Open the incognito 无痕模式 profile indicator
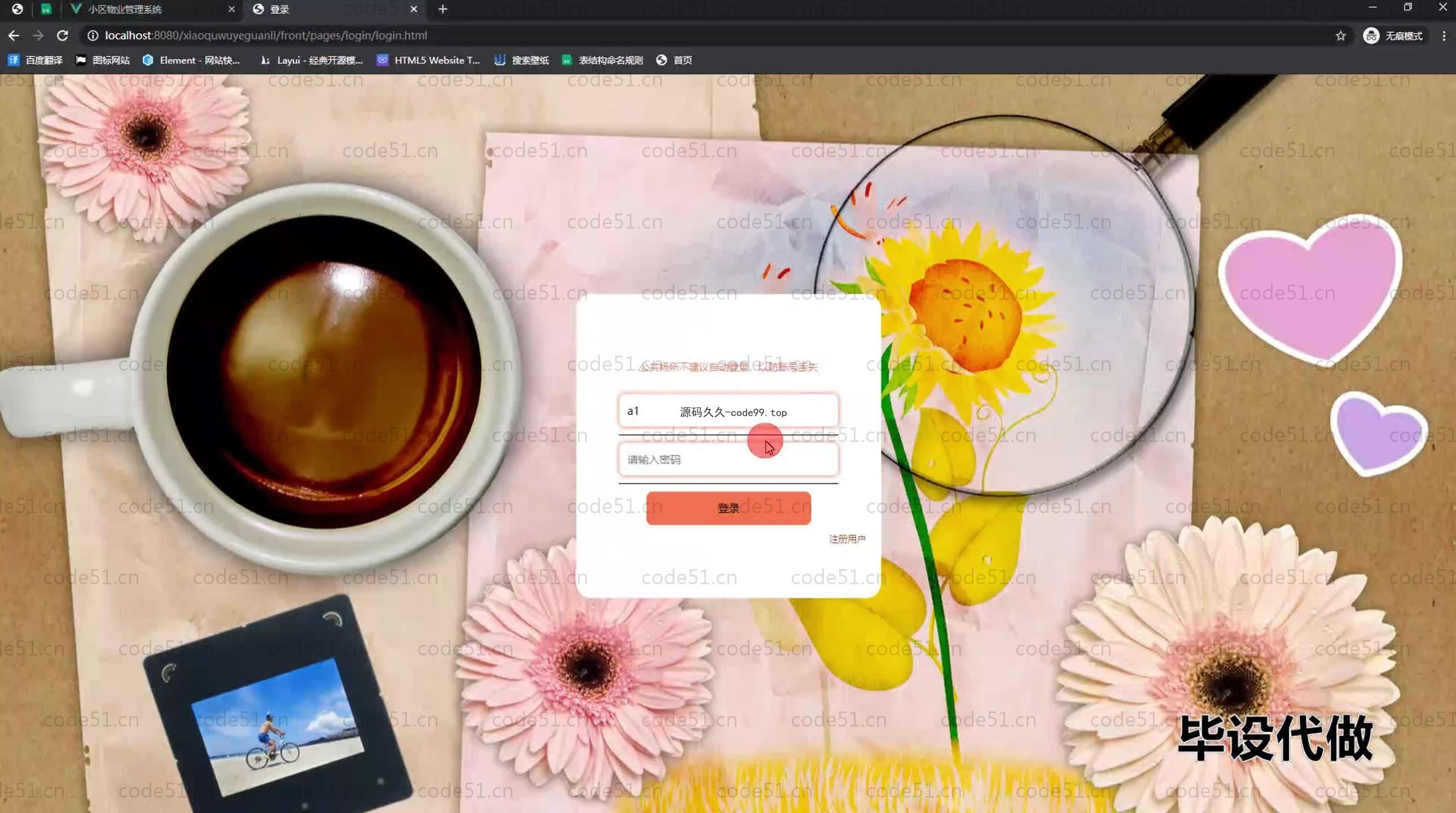Viewport: 1456px width, 813px height. point(1393,36)
